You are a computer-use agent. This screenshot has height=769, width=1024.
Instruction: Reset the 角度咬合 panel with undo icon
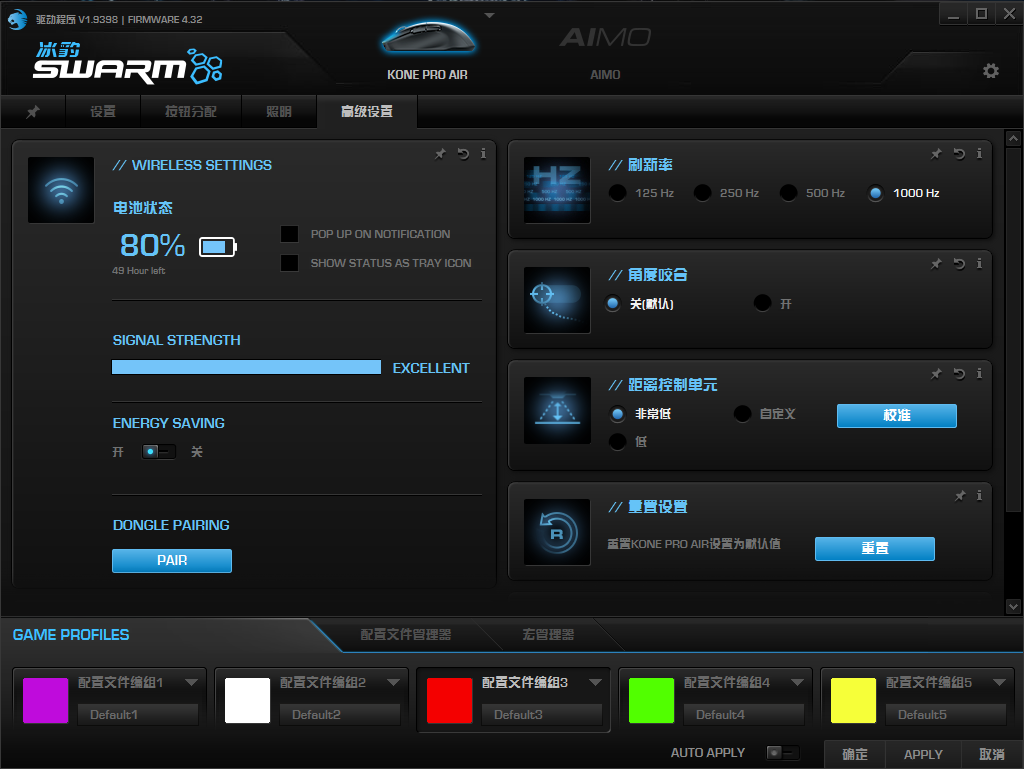click(959, 264)
